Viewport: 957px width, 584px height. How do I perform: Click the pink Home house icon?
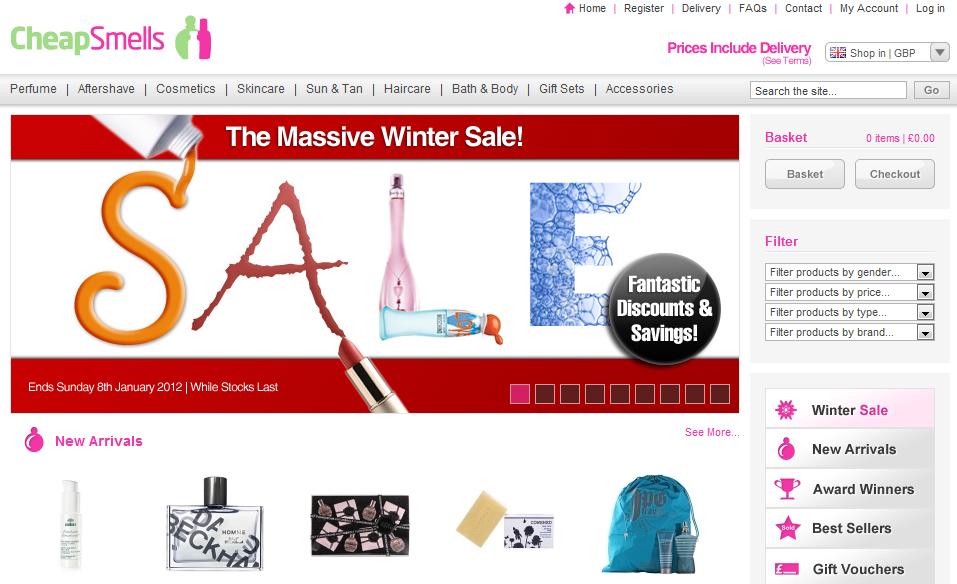click(569, 8)
